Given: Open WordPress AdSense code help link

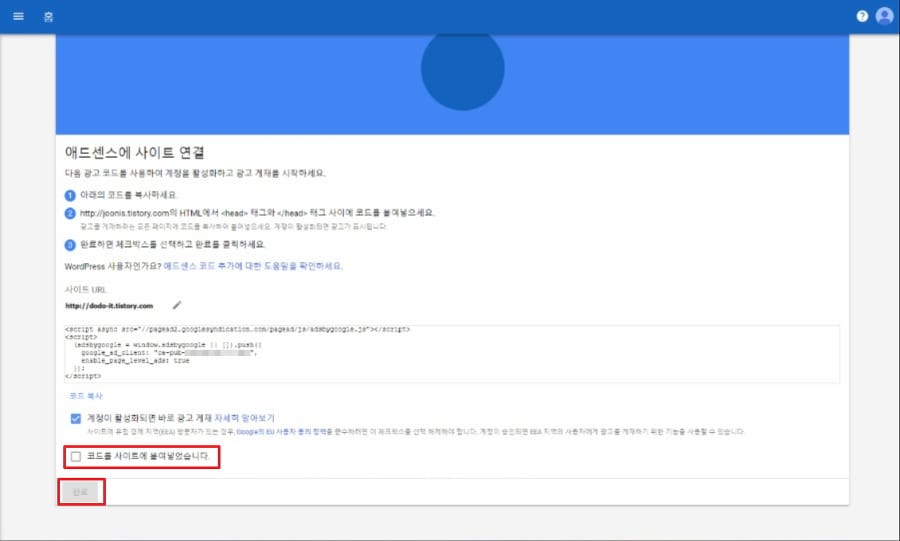Looking at the screenshot, I should click(253, 266).
